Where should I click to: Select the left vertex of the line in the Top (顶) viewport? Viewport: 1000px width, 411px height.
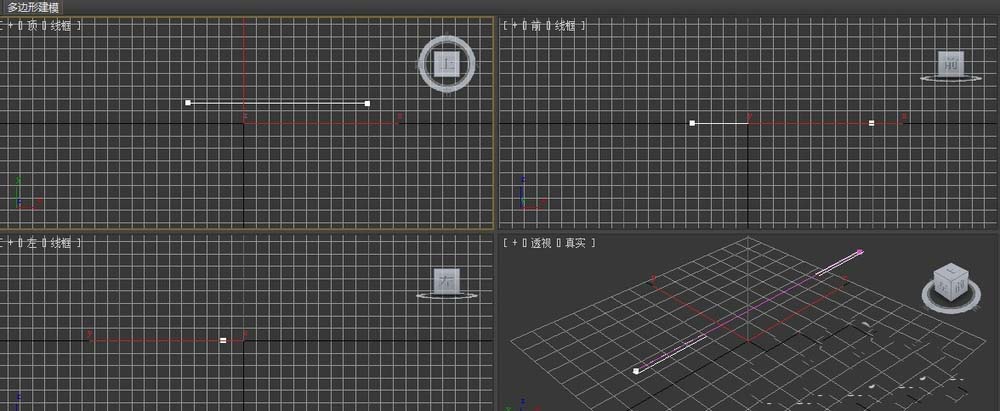188,102
